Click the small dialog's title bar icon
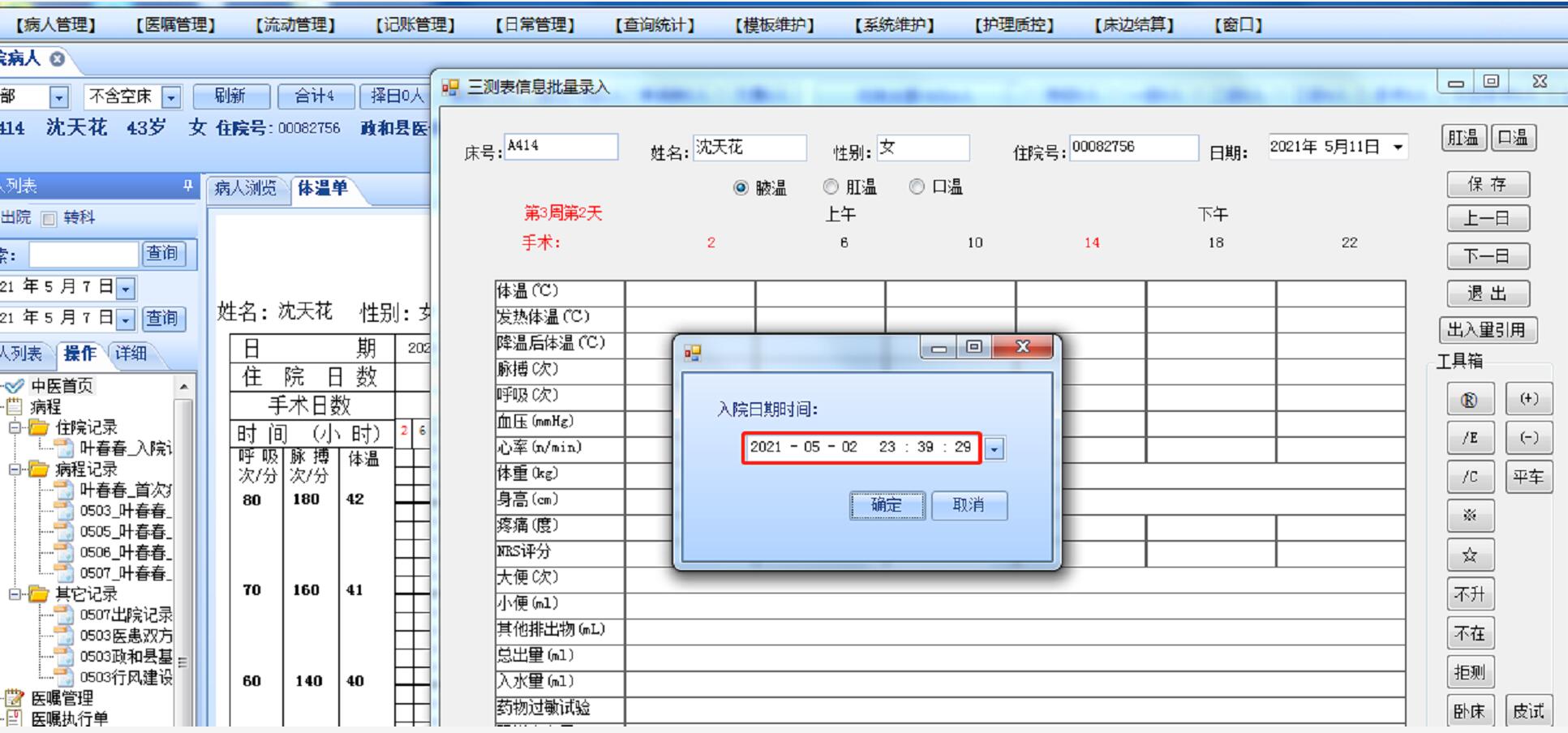The width and height of the screenshot is (1568, 733). 692,352
